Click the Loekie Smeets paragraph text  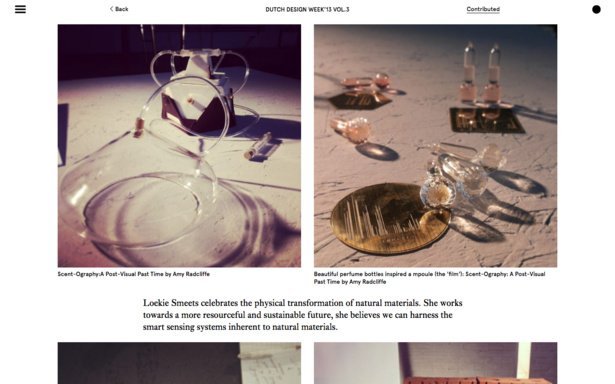[x=302, y=315]
